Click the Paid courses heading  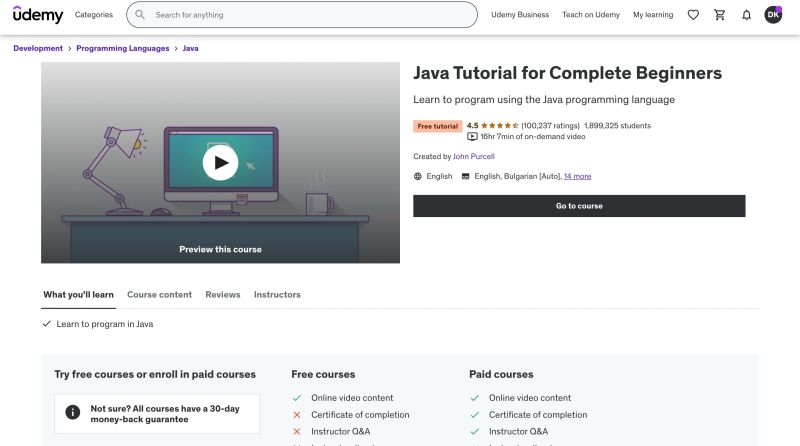(501, 375)
